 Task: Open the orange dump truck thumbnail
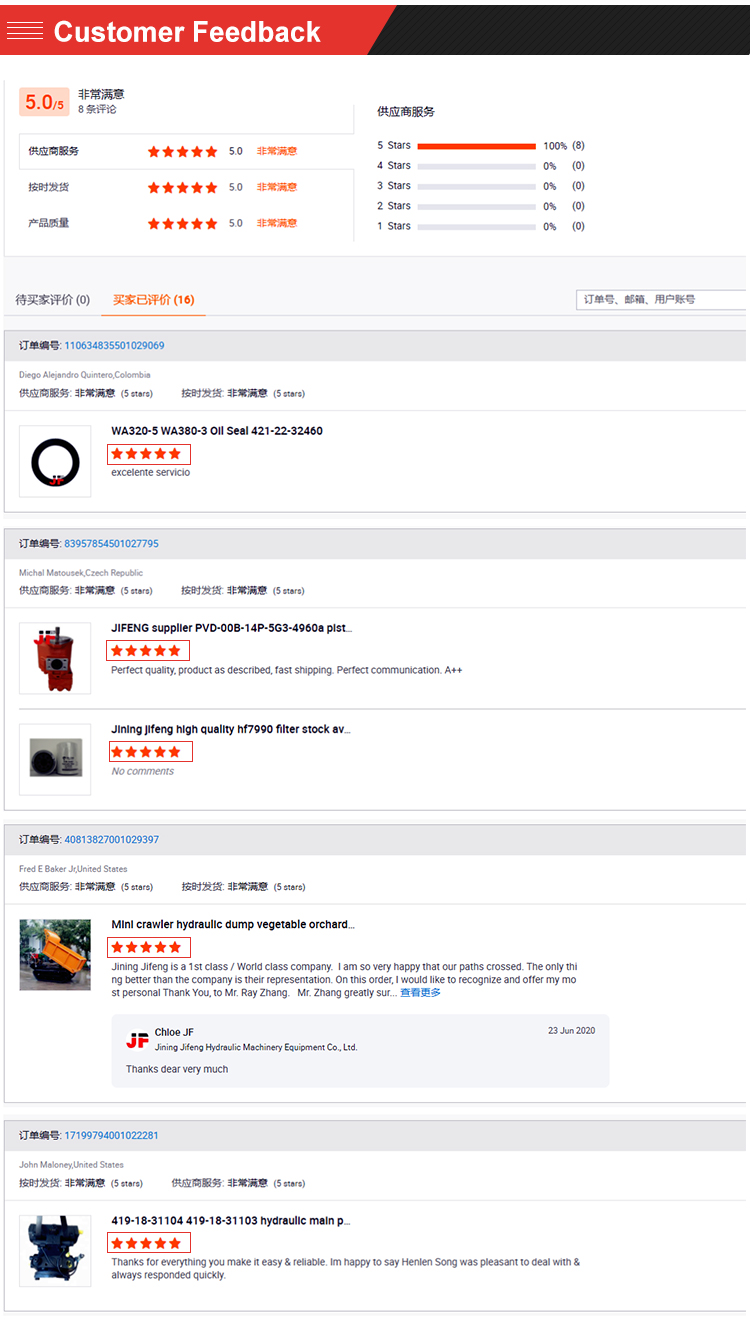55,955
